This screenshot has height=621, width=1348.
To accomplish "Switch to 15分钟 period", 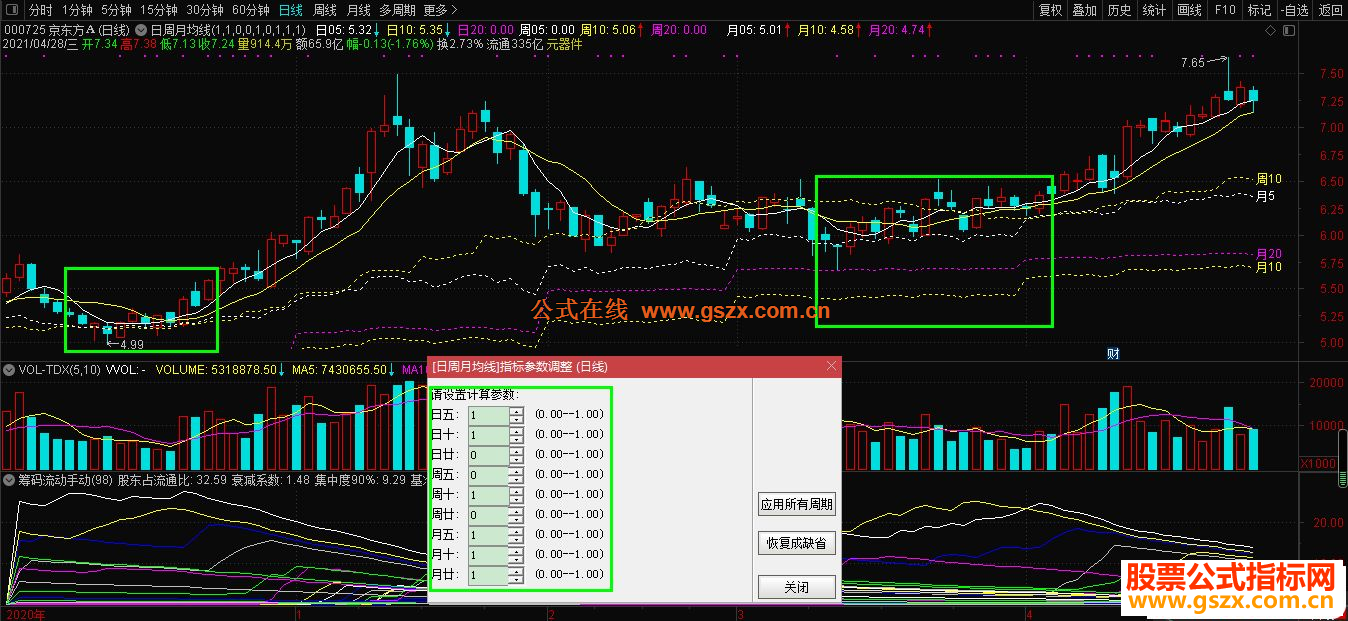I will pos(158,10).
